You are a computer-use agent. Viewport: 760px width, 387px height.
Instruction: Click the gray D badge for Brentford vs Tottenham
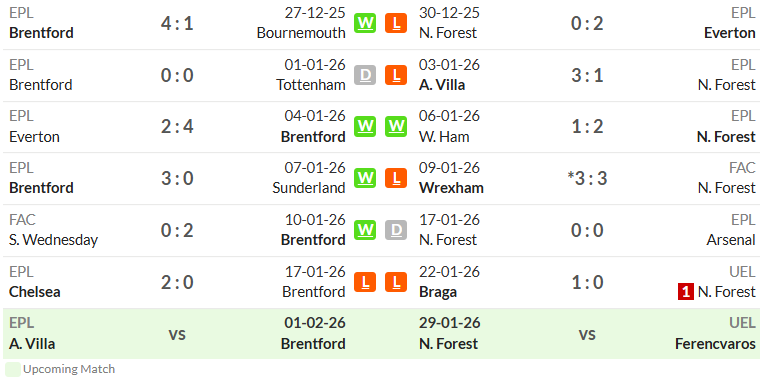coord(365,75)
